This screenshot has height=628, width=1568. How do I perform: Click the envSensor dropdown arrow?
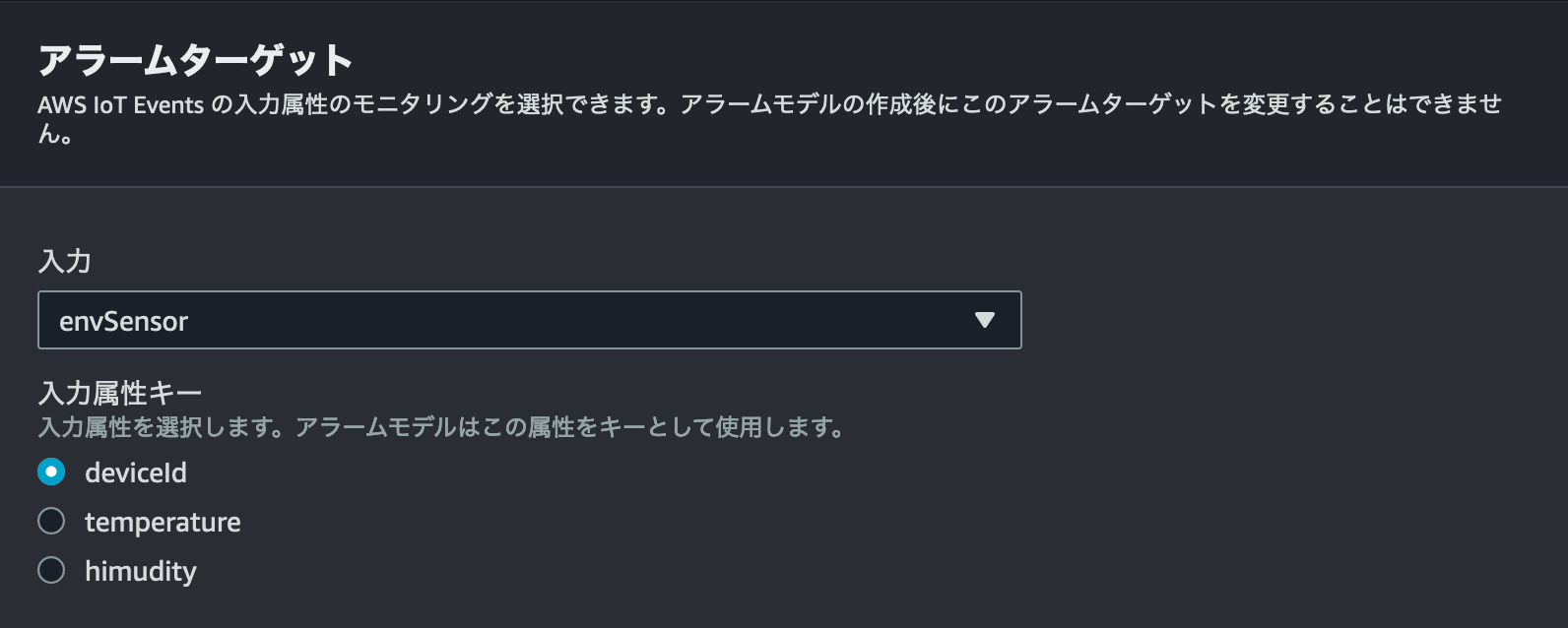(984, 320)
